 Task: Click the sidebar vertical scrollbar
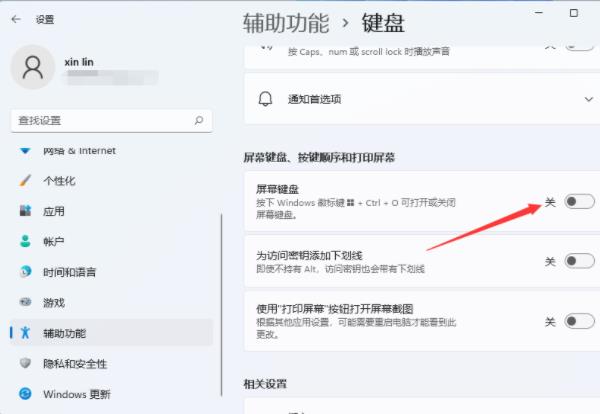click(x=222, y=305)
